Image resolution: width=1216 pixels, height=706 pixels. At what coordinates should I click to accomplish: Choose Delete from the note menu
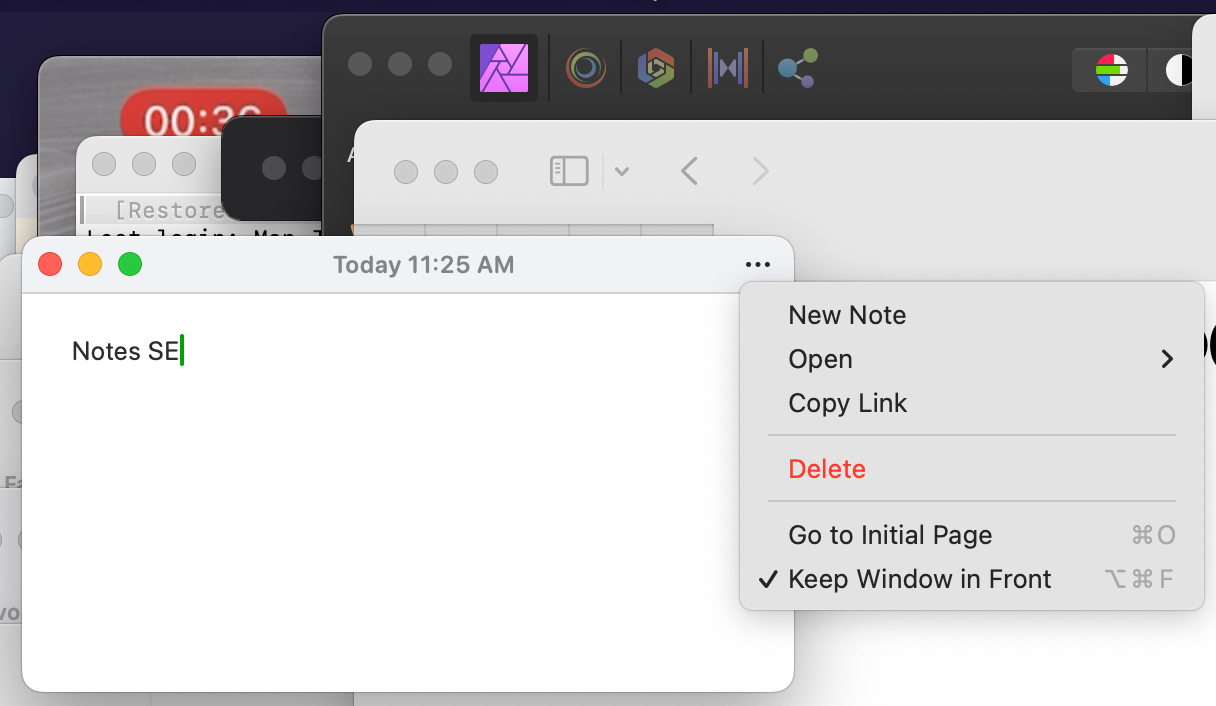(x=972, y=469)
